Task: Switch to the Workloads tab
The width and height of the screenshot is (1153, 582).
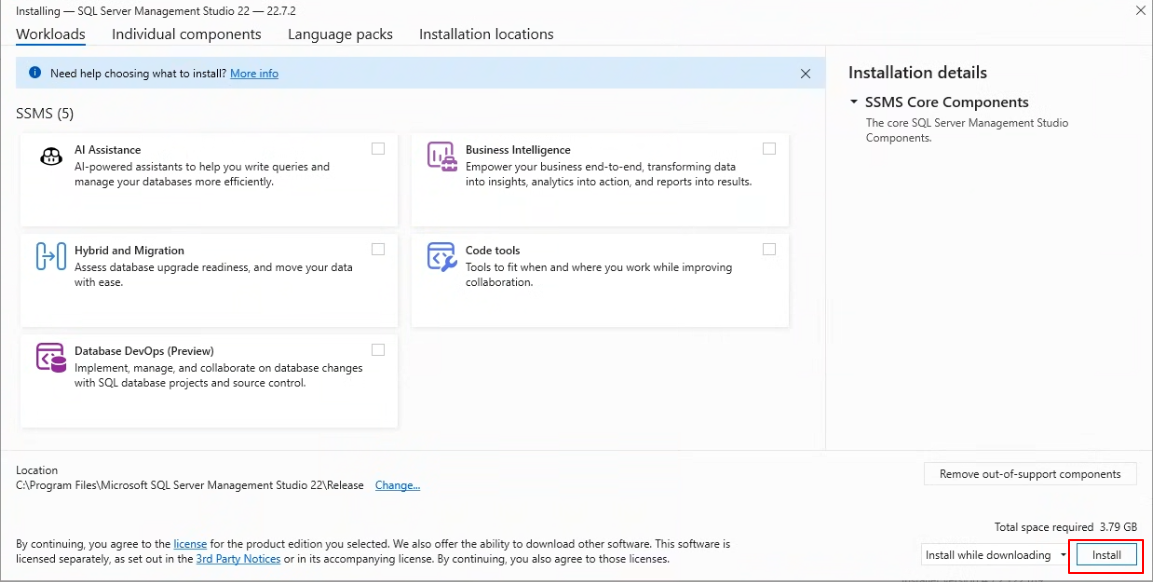Action: click(51, 34)
